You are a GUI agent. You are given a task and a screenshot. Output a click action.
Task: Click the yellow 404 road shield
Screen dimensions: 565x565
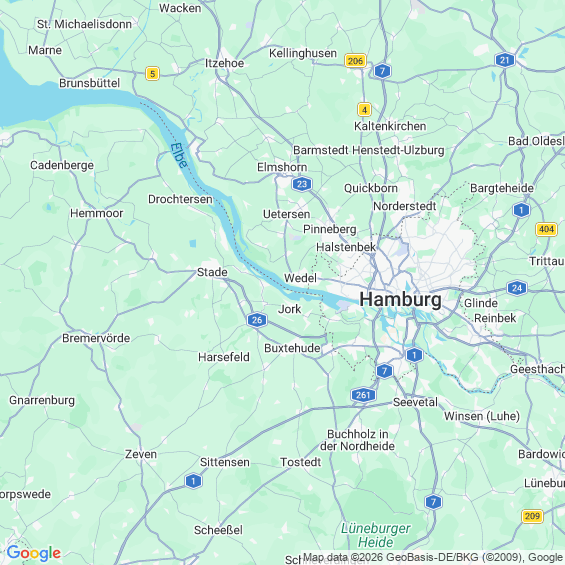point(547,229)
